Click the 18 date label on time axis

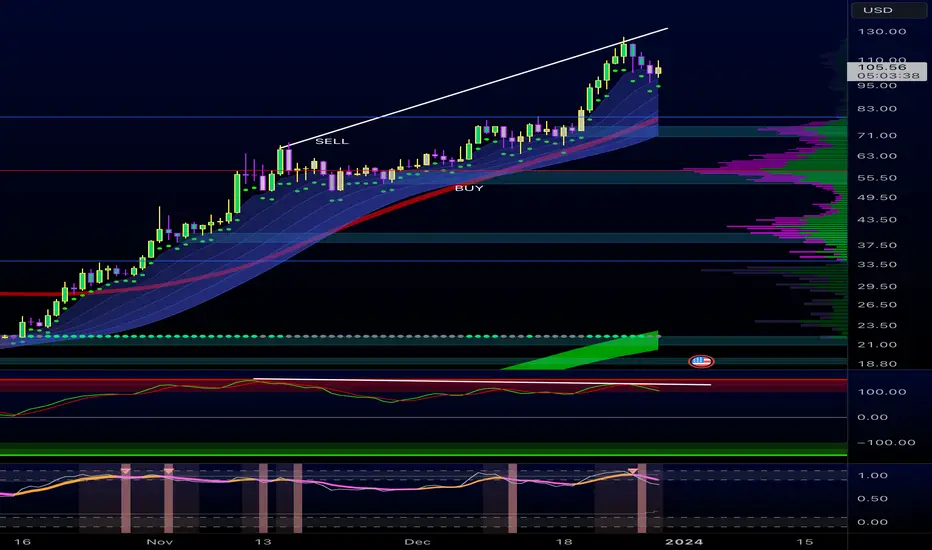[564, 542]
